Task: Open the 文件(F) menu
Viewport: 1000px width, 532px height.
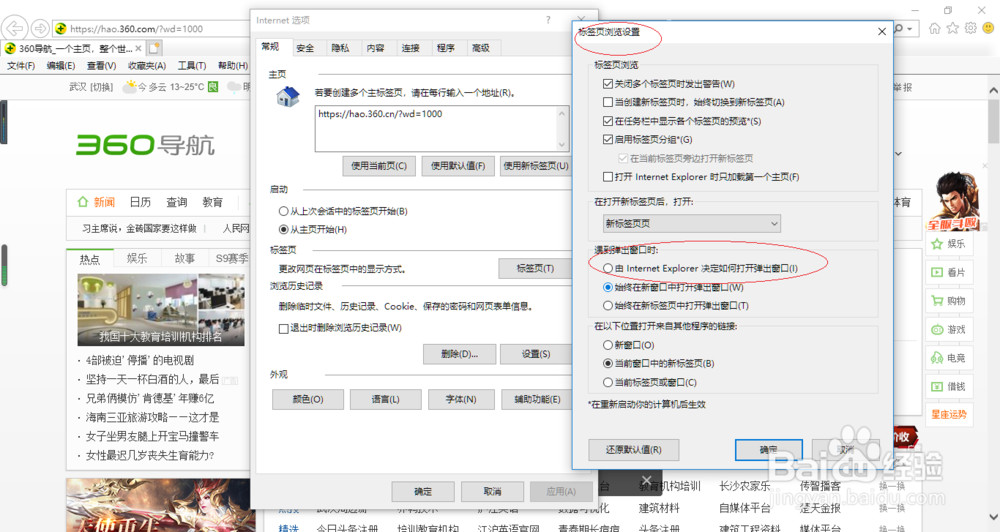Action: click(21, 66)
